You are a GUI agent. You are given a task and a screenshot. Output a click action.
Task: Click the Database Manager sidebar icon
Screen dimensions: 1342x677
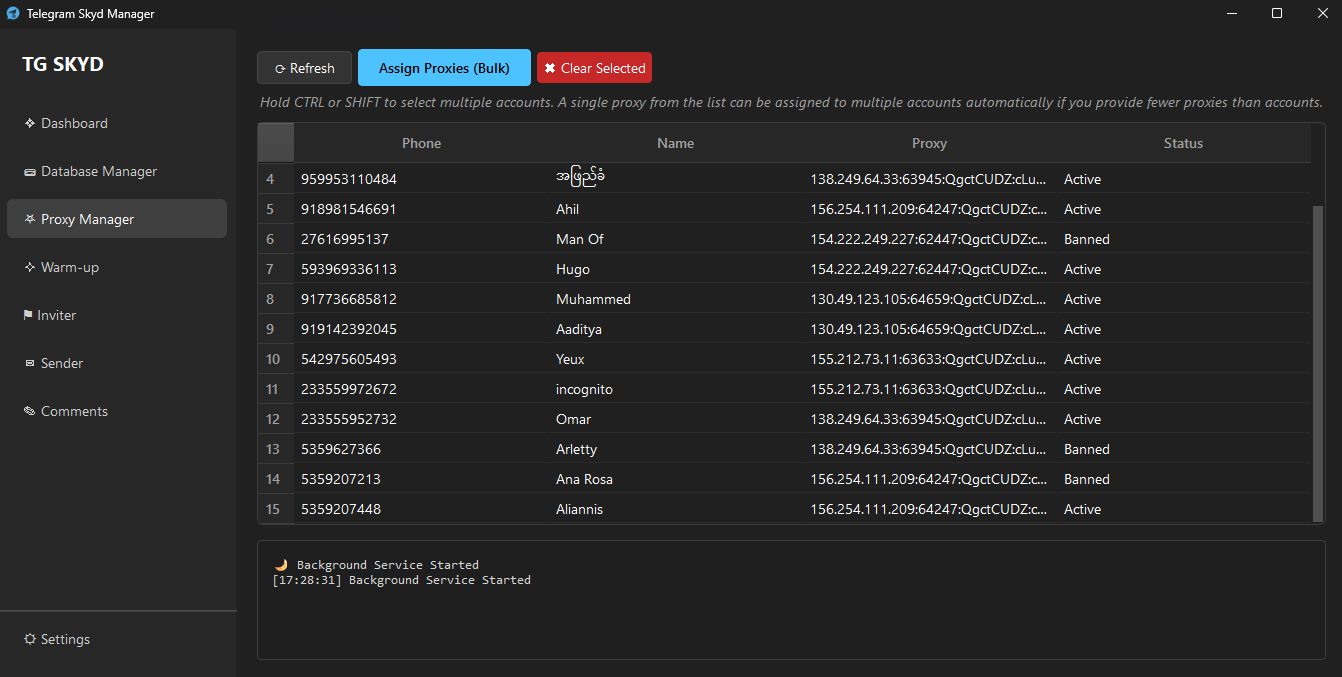pyautogui.click(x=30, y=172)
